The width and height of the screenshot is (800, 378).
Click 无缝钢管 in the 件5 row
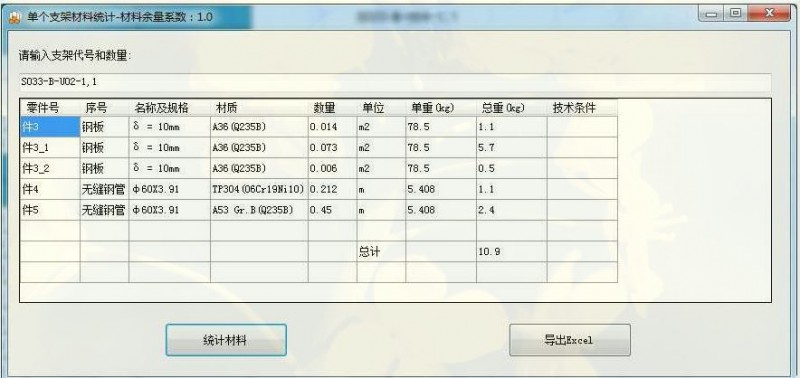point(104,210)
